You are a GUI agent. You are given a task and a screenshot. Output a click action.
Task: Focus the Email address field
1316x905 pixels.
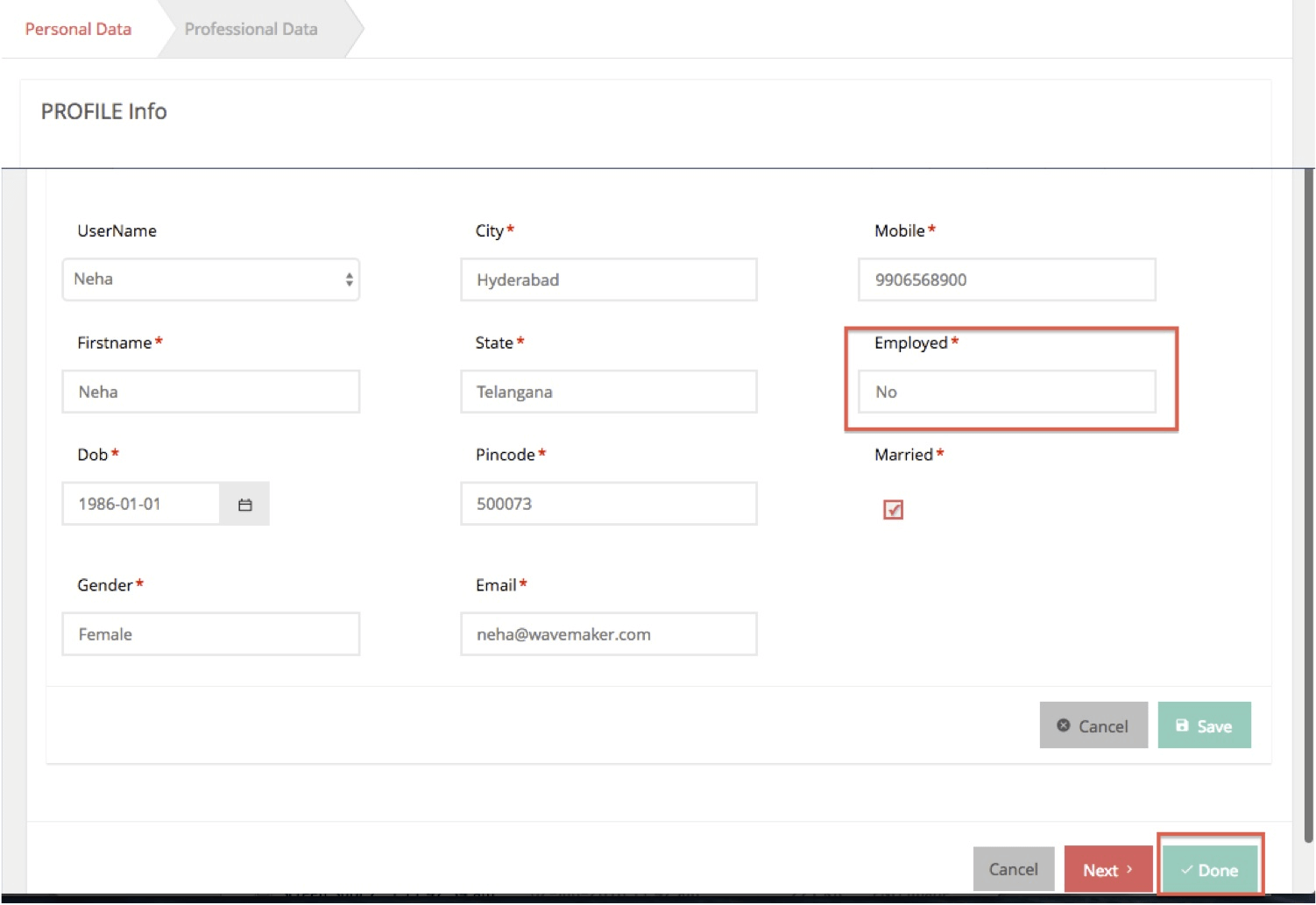pyautogui.click(x=608, y=634)
